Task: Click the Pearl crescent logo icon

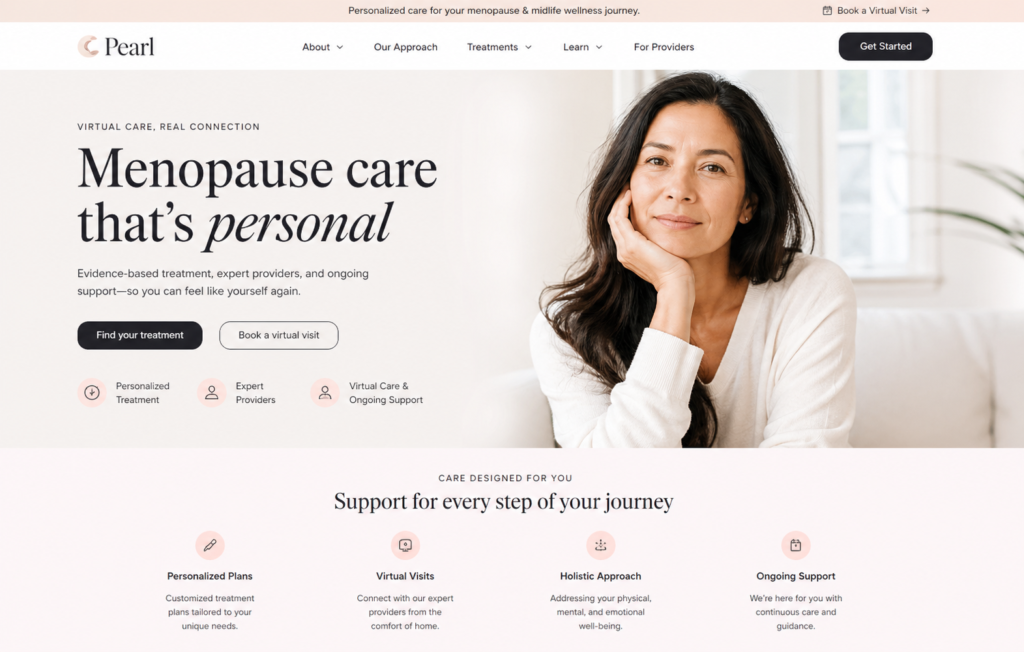Action: (x=88, y=46)
